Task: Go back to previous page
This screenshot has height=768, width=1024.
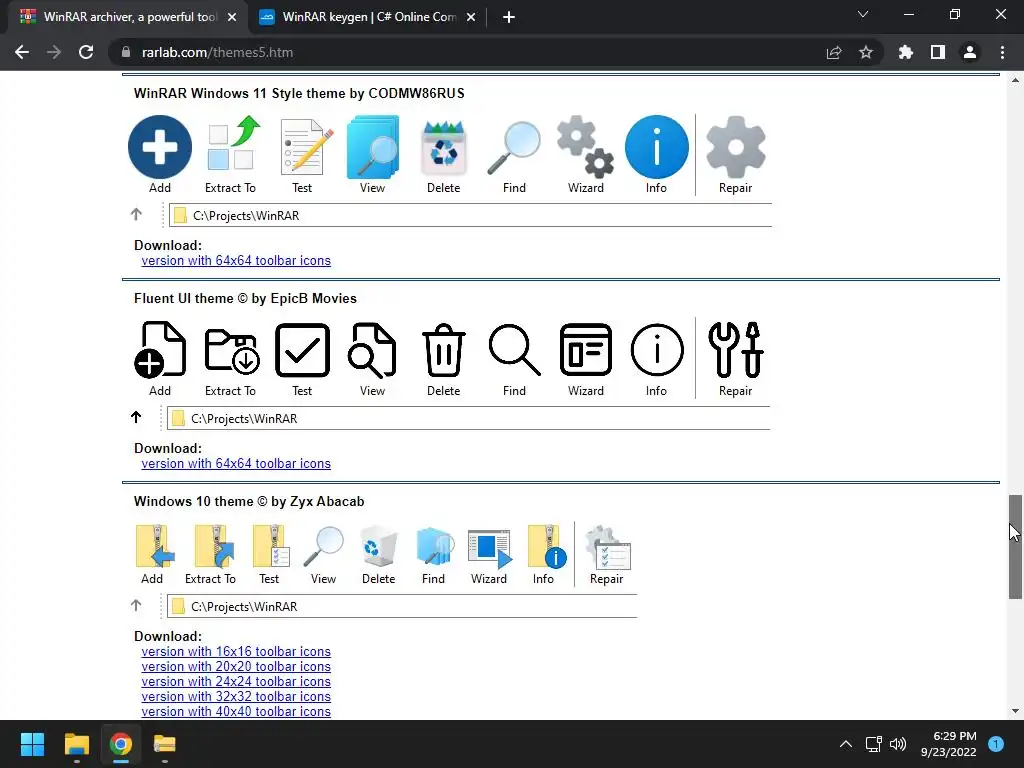Action: tap(22, 52)
